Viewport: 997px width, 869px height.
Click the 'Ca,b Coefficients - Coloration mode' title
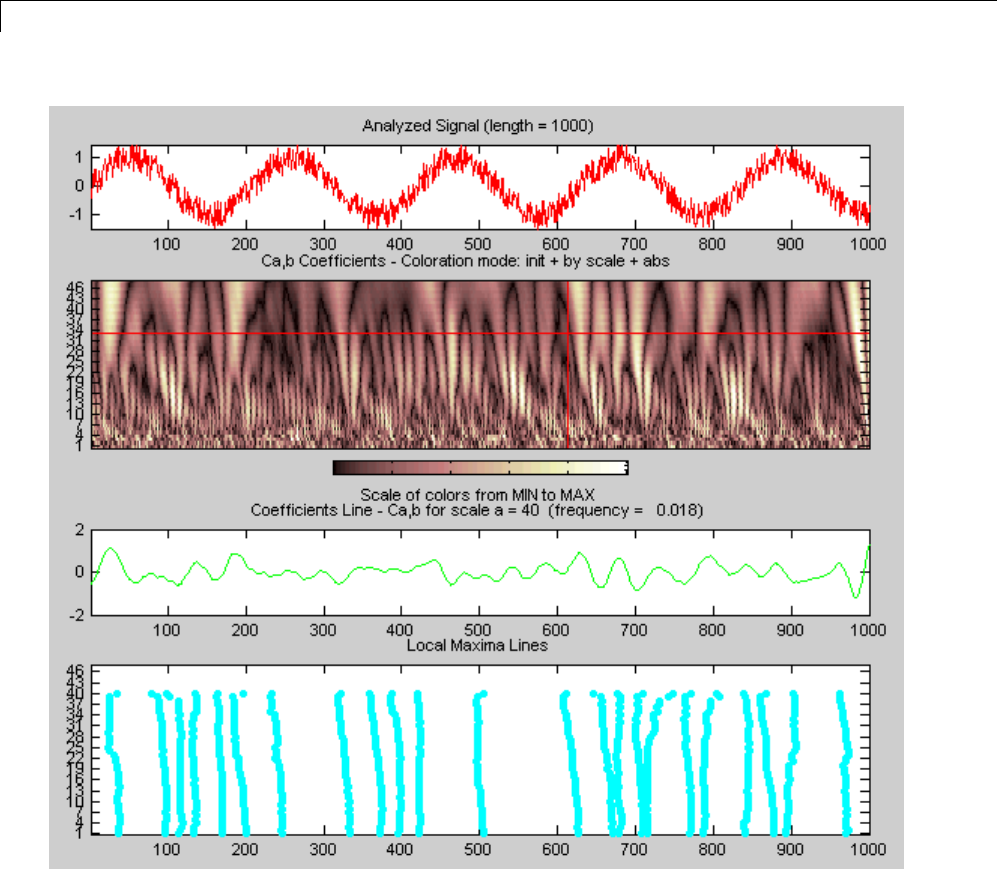[x=465, y=261]
